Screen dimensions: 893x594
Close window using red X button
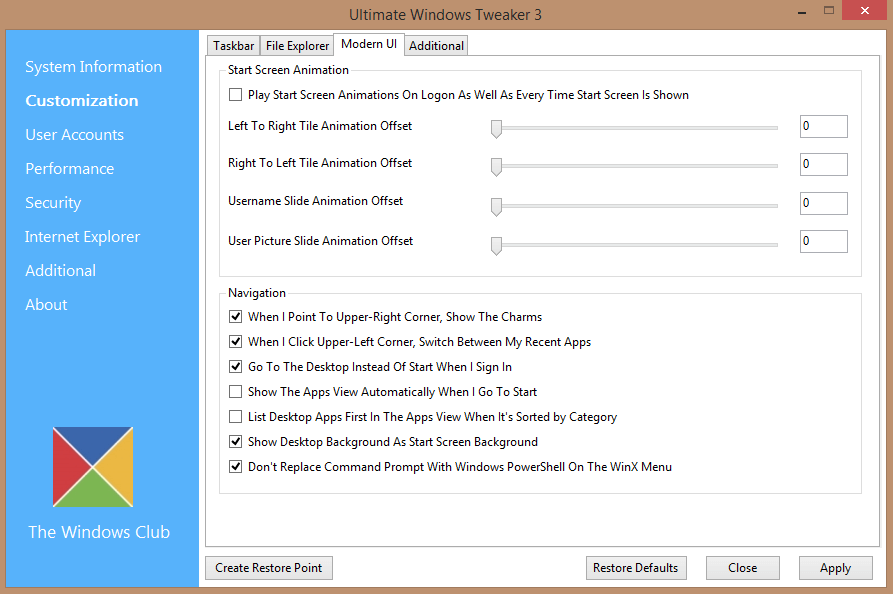click(x=865, y=10)
